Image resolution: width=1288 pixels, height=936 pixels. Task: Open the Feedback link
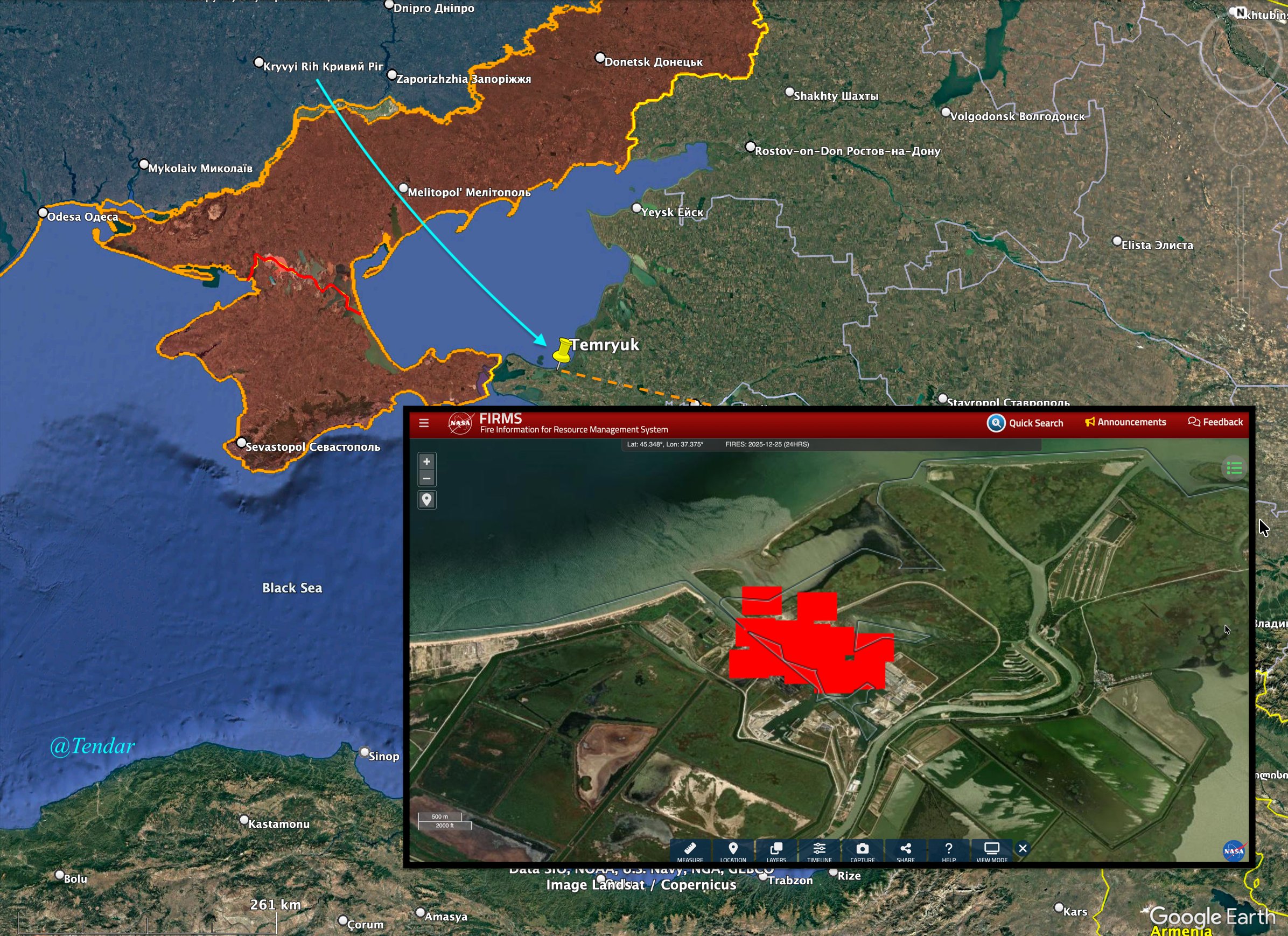[1215, 422]
